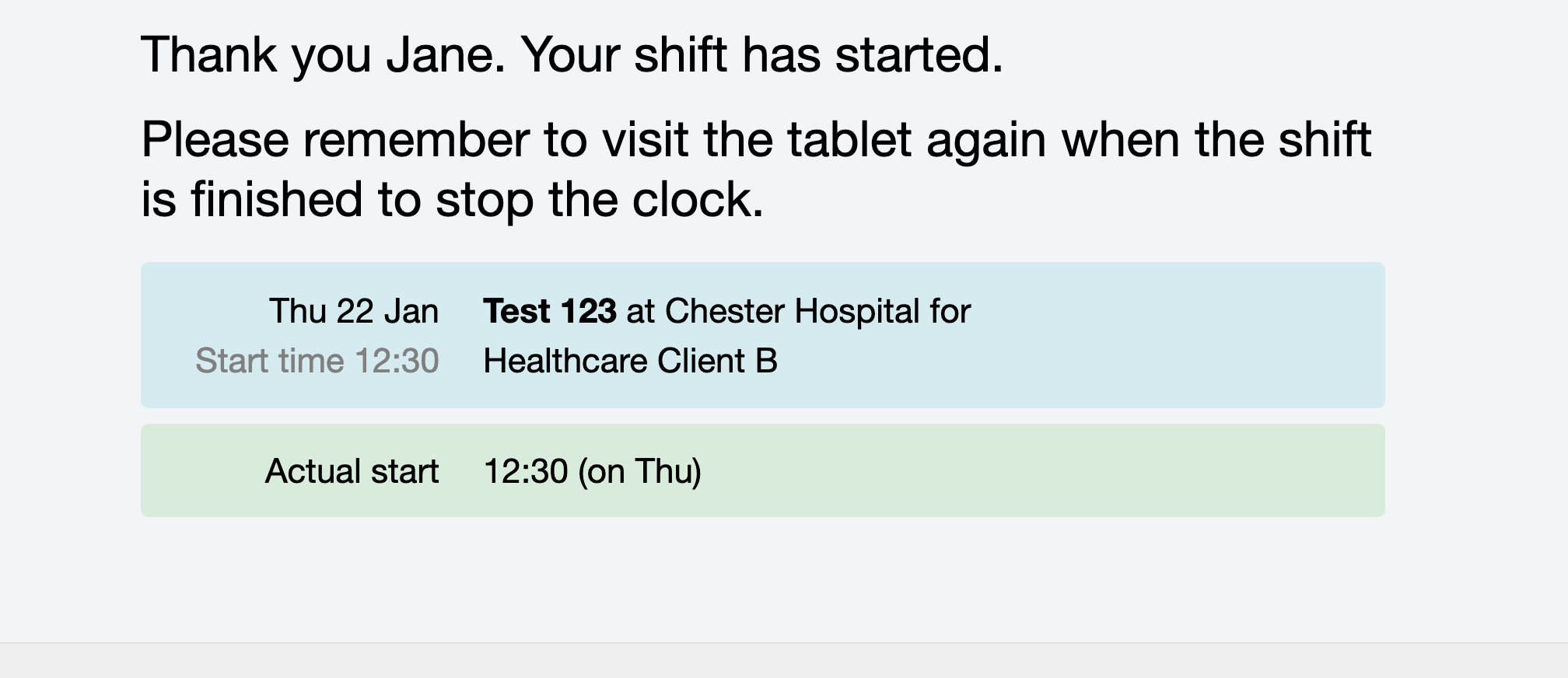This screenshot has height=678, width=1568.
Task: Click the word "again" in the reminder
Action: point(985,140)
